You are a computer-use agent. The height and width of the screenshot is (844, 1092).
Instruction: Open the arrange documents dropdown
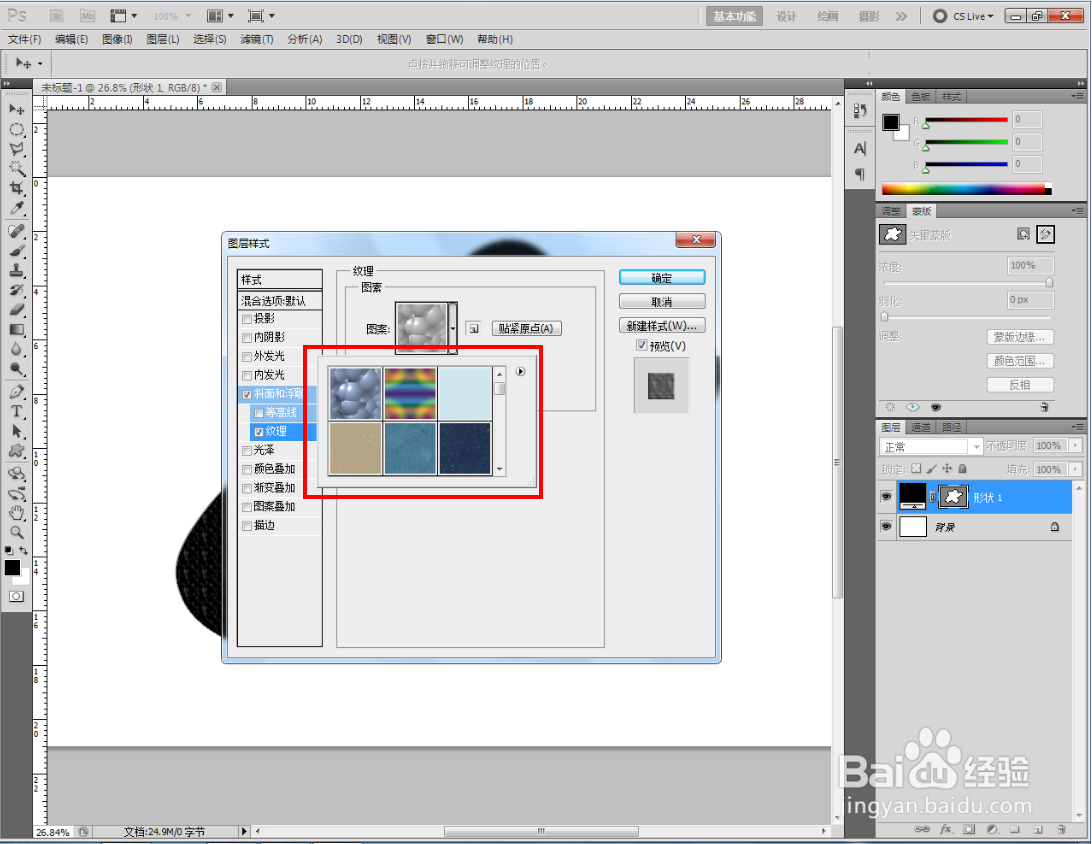pos(220,16)
